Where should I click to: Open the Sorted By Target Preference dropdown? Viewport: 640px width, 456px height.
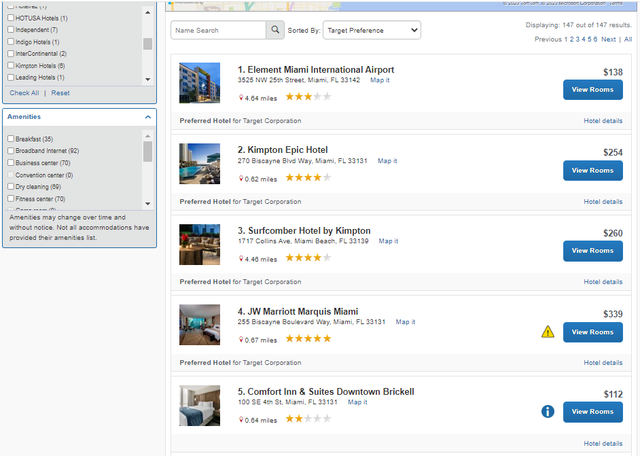click(x=372, y=30)
